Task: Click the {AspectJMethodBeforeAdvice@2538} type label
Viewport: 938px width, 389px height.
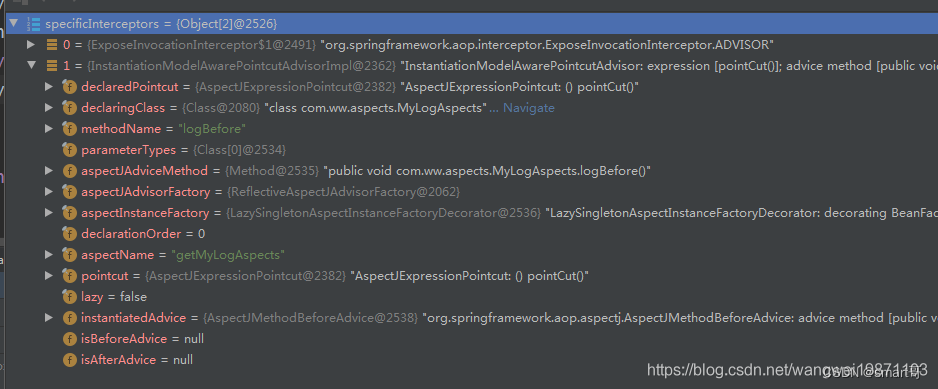Action: pyautogui.click(x=310, y=318)
